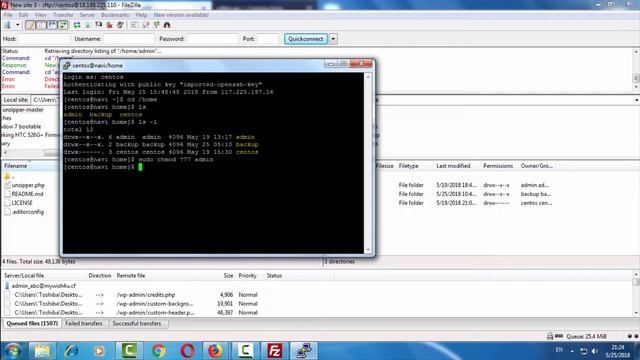Click the PuTTY taskbar icon
Viewport: 640px width, 360px height.
303,351
